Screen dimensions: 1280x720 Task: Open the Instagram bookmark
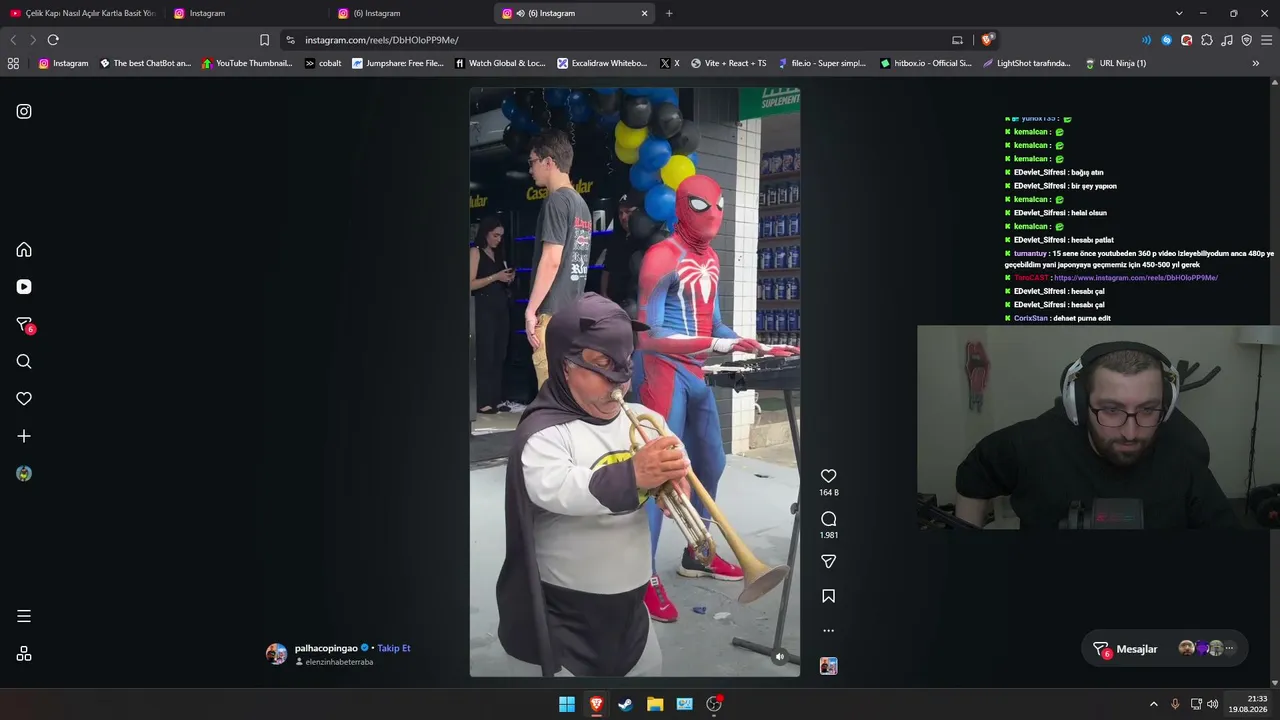pos(63,63)
